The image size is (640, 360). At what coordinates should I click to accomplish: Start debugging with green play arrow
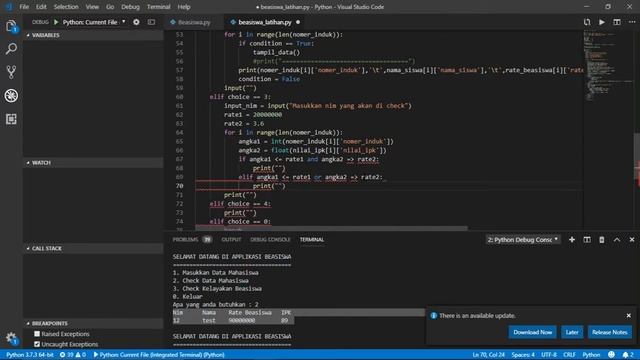[56, 22]
